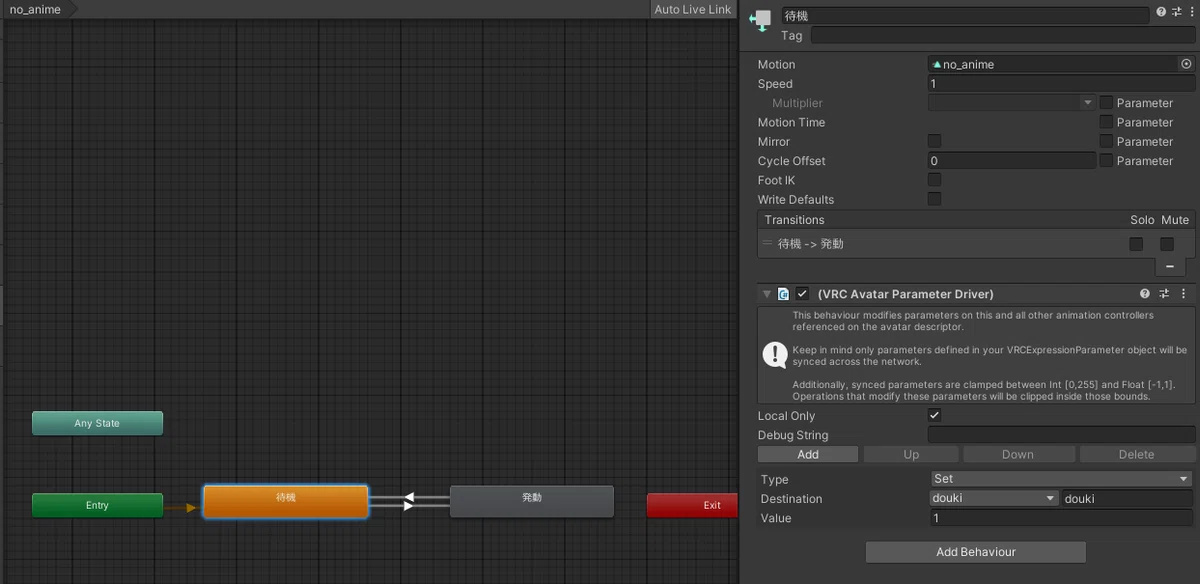
Task: Open the Destination douki dropdown
Action: (x=994, y=498)
